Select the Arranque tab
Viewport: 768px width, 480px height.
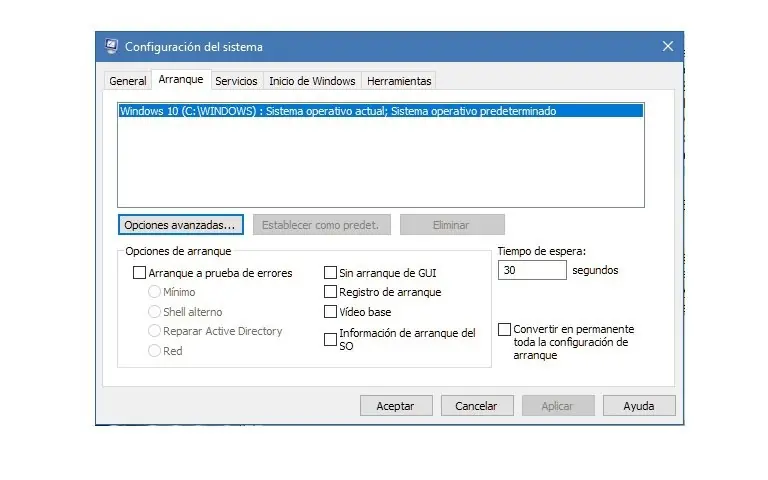181,79
